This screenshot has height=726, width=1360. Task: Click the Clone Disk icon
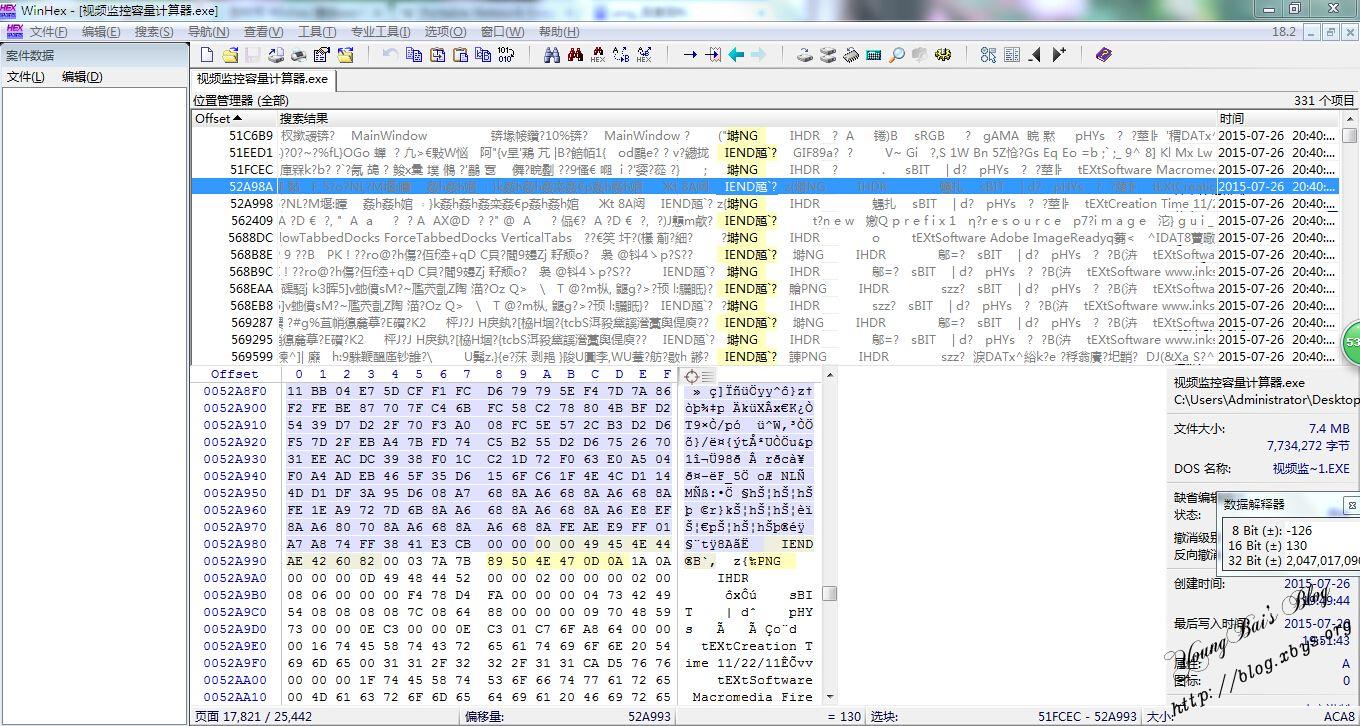tap(828, 55)
